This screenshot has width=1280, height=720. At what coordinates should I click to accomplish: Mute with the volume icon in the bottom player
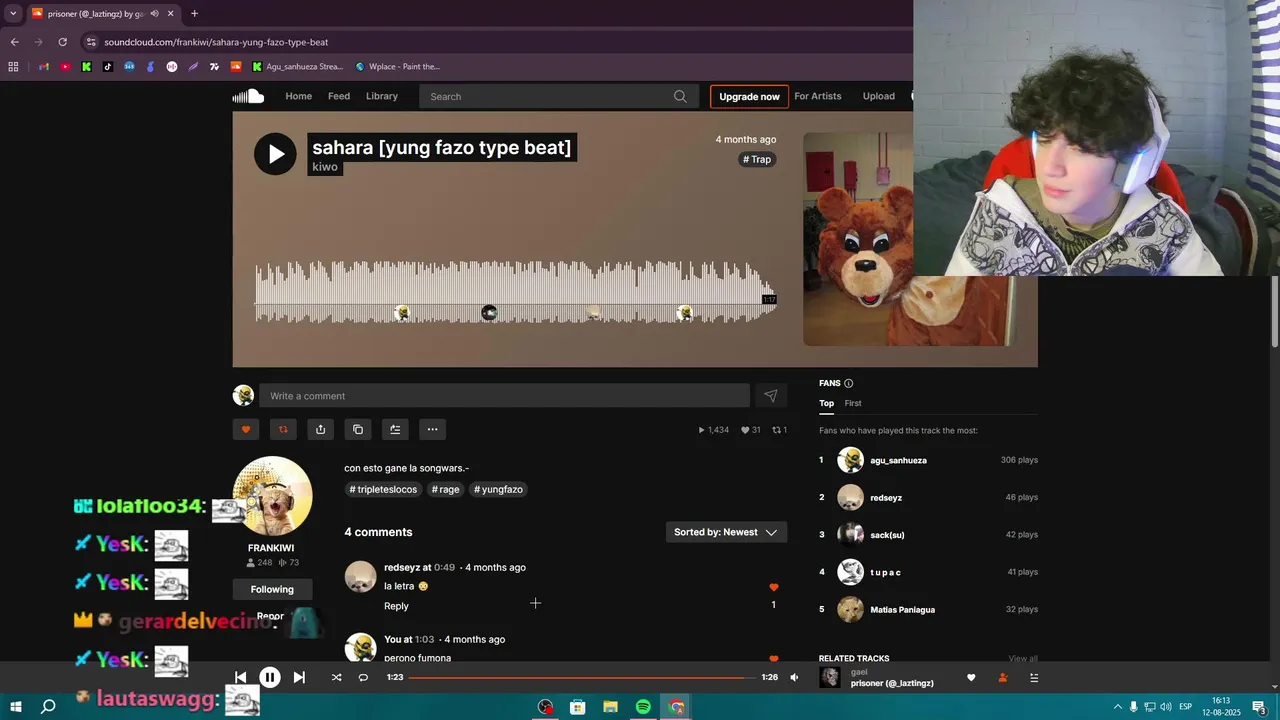coord(794,677)
